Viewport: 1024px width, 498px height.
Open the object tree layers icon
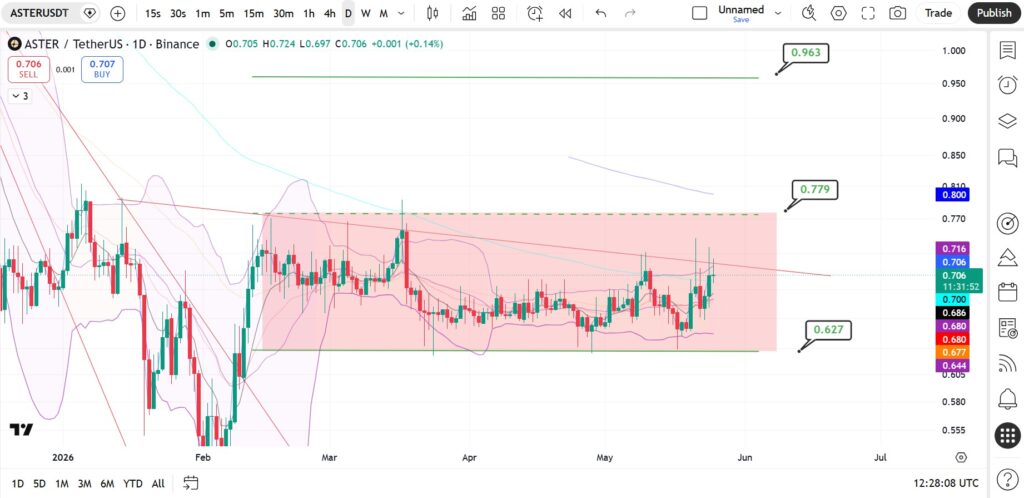coord(1007,121)
